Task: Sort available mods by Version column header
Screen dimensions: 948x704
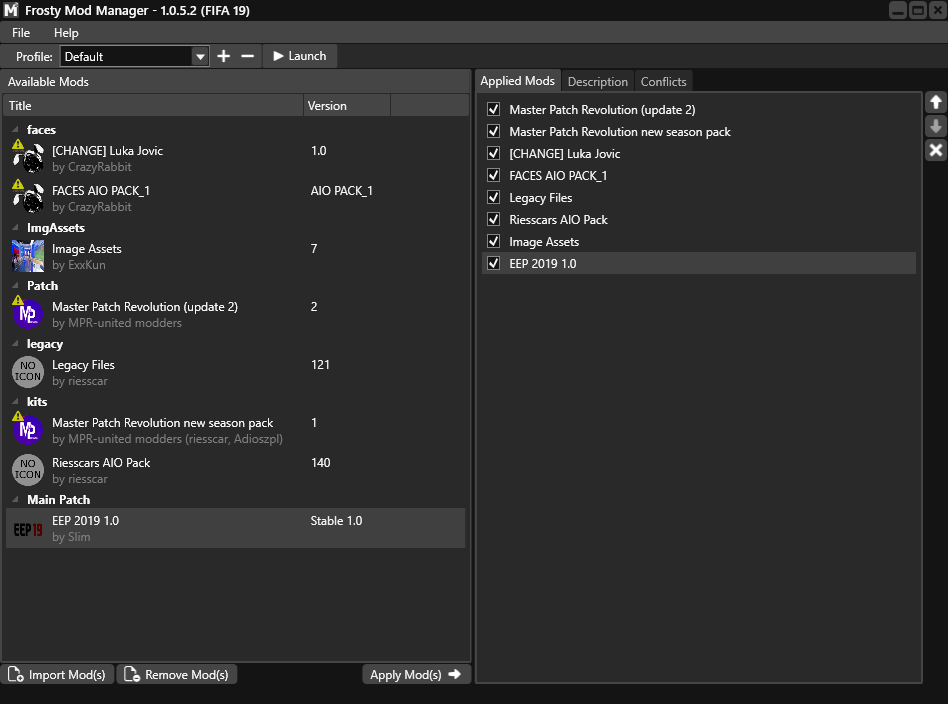Action: (x=347, y=105)
